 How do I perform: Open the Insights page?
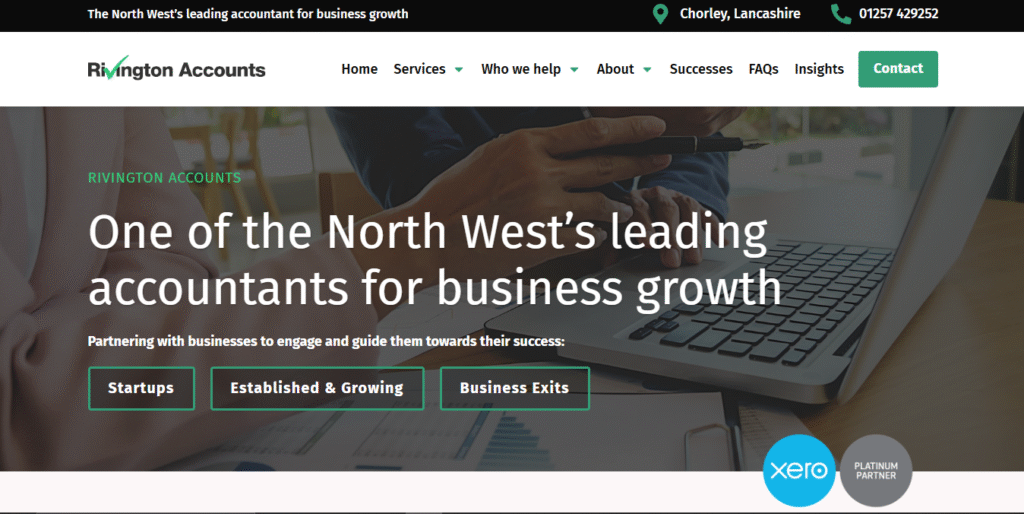tap(819, 69)
